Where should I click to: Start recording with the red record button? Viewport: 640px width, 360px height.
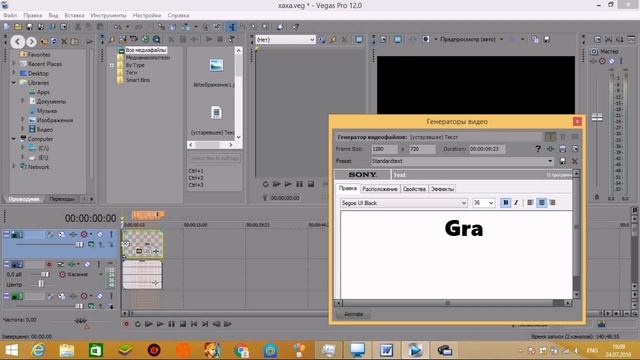point(126,324)
